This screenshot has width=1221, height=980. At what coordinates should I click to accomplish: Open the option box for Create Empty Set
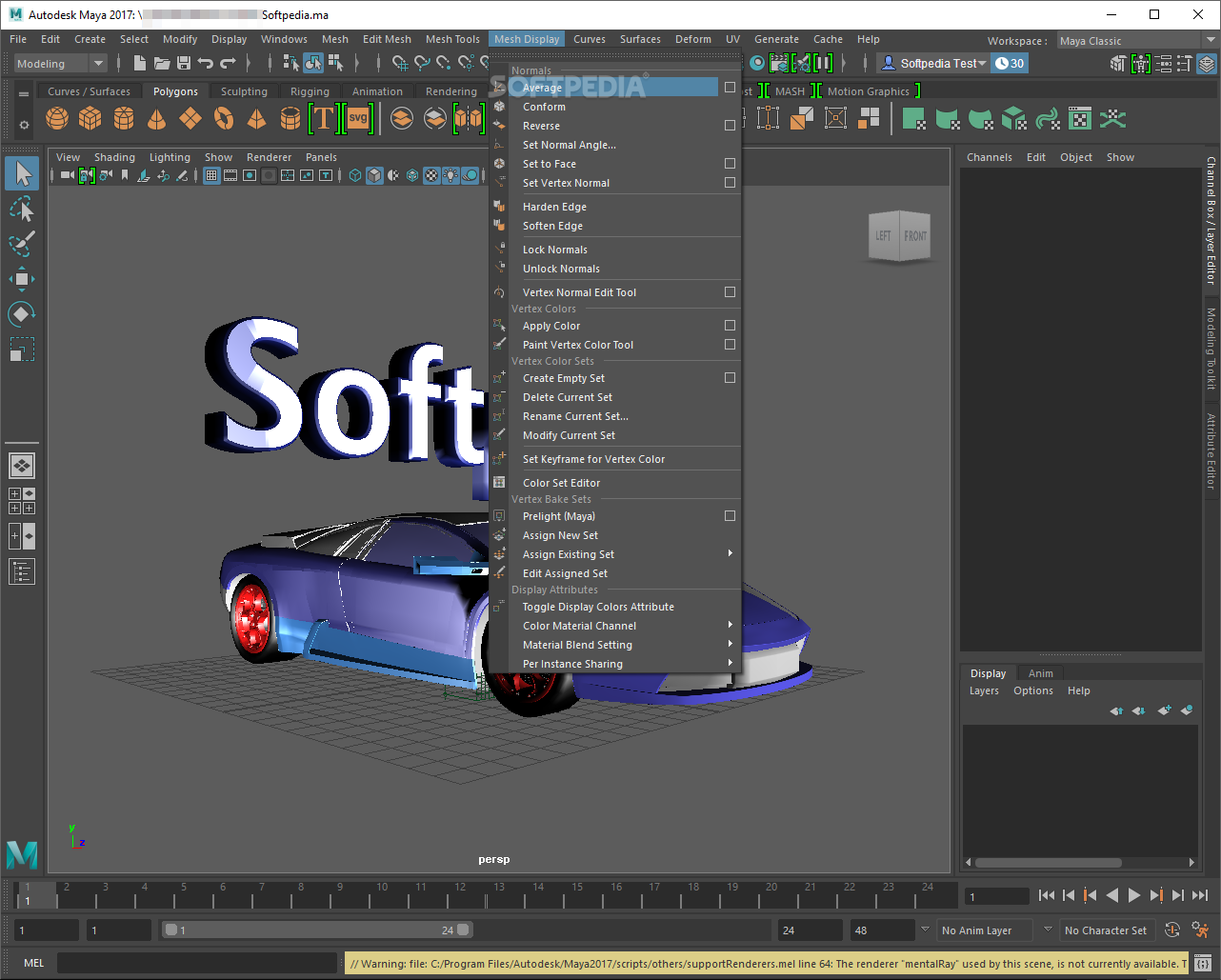730,378
